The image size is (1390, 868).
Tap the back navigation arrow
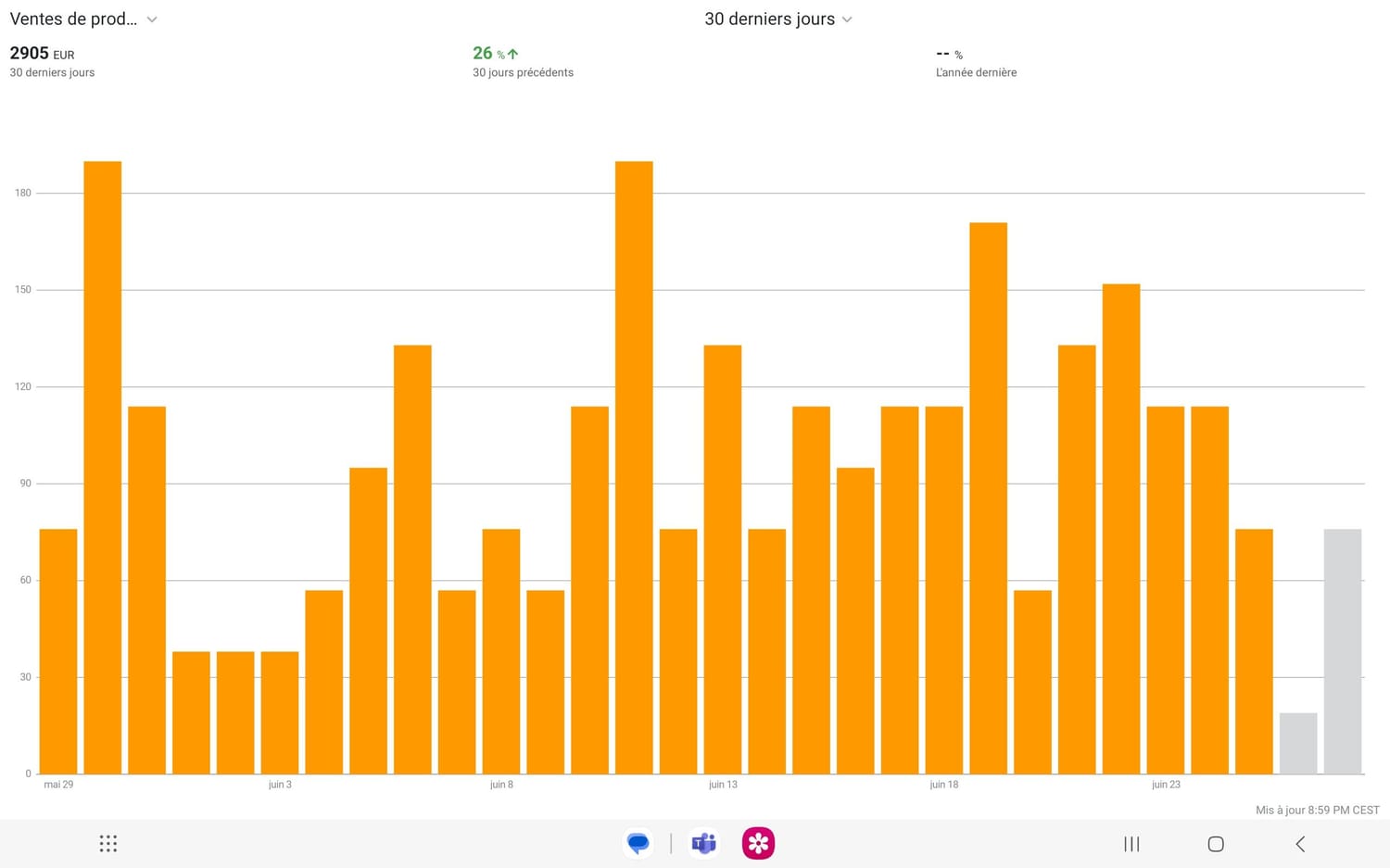pyautogui.click(x=1300, y=844)
